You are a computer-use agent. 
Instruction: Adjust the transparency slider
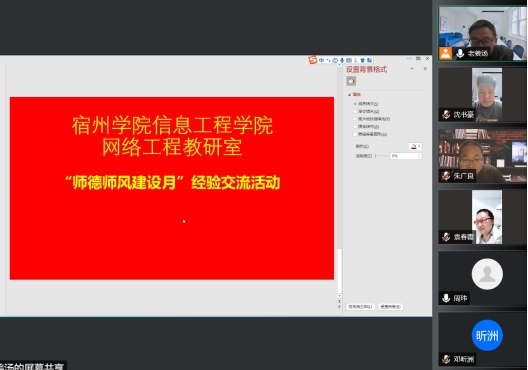coord(381,156)
